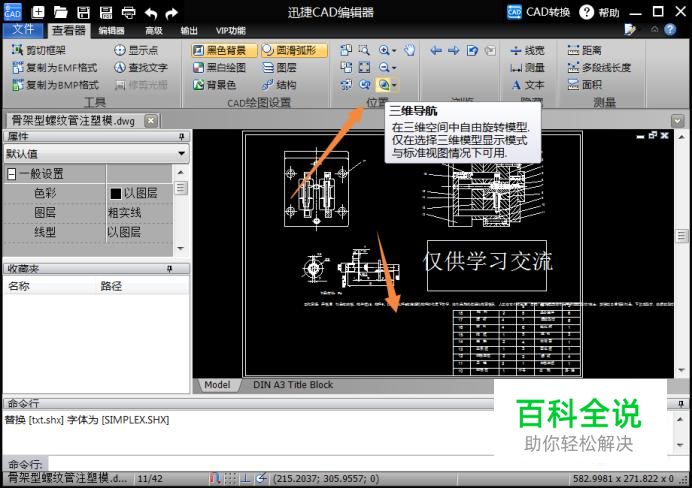Click the properties panel scroll down arrow
692x488 pixels.
tap(181, 248)
